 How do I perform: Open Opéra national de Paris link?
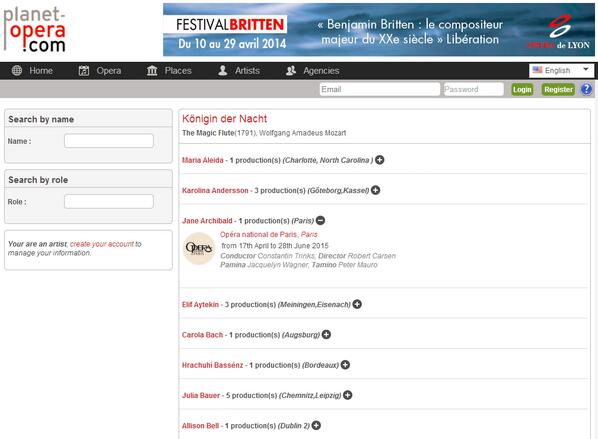coord(268,234)
